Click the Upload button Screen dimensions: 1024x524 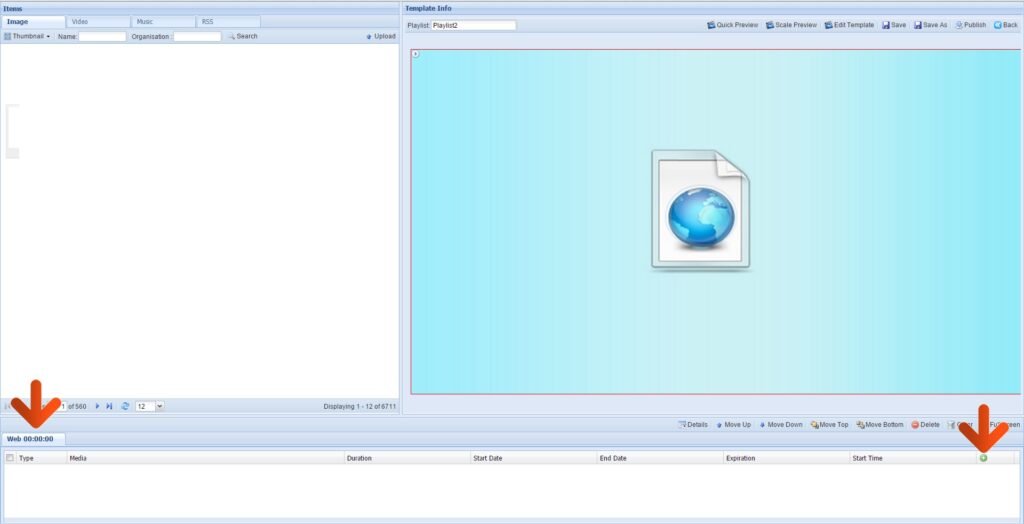pos(381,36)
